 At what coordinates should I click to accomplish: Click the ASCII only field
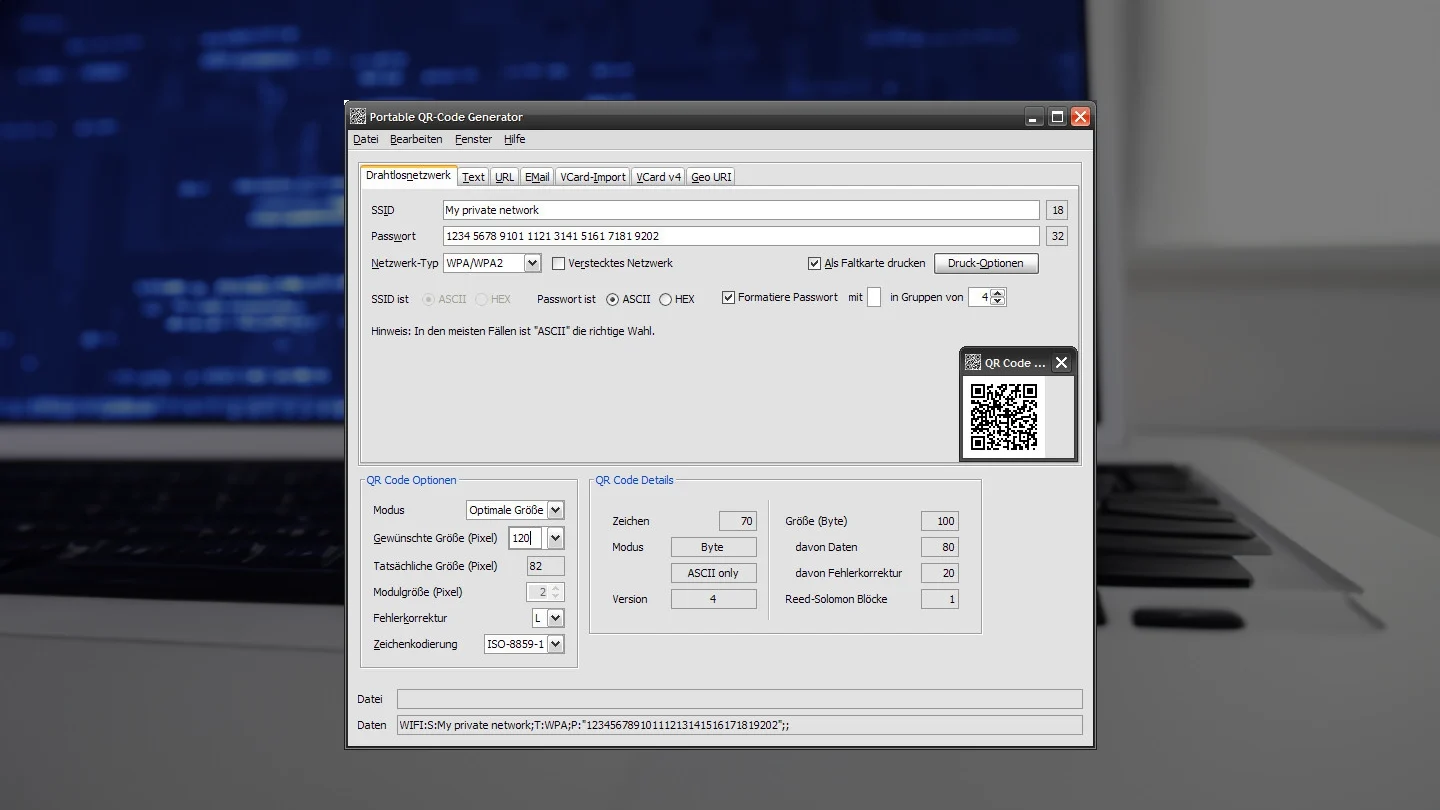714,573
